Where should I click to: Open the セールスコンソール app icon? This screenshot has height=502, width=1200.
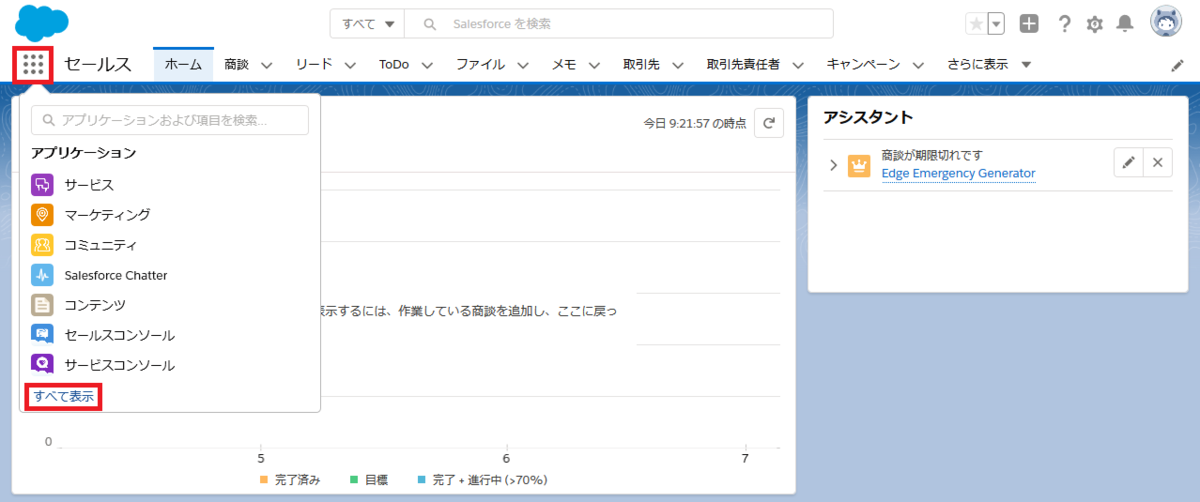click(42, 335)
